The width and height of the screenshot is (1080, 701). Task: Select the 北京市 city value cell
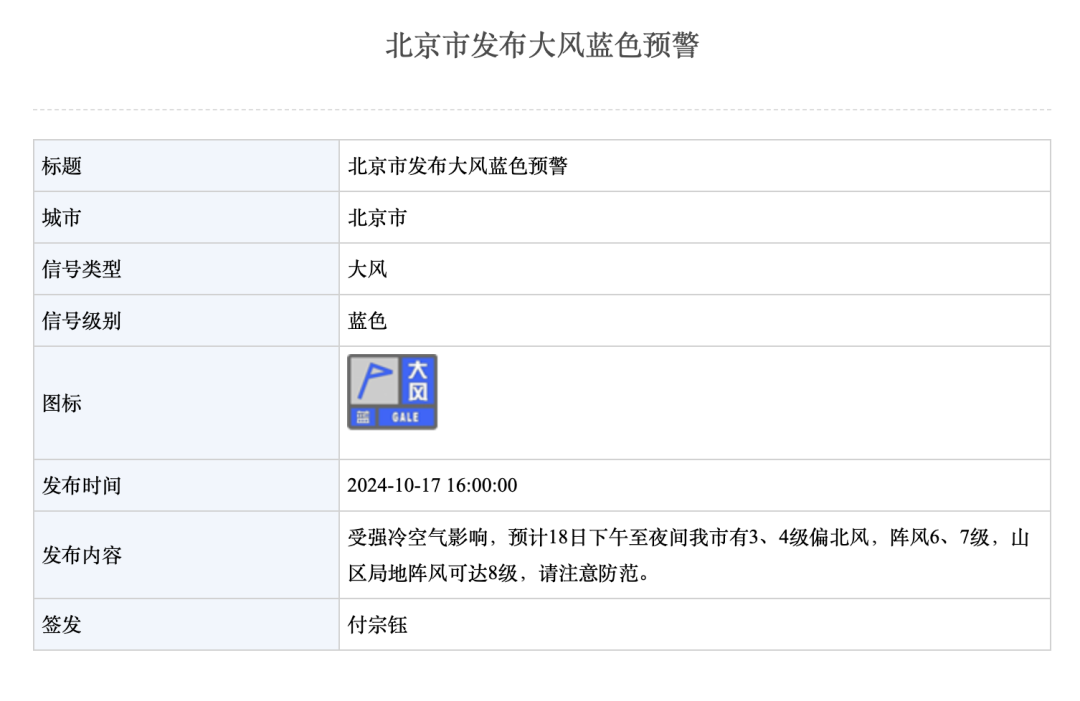pyautogui.click(x=377, y=218)
